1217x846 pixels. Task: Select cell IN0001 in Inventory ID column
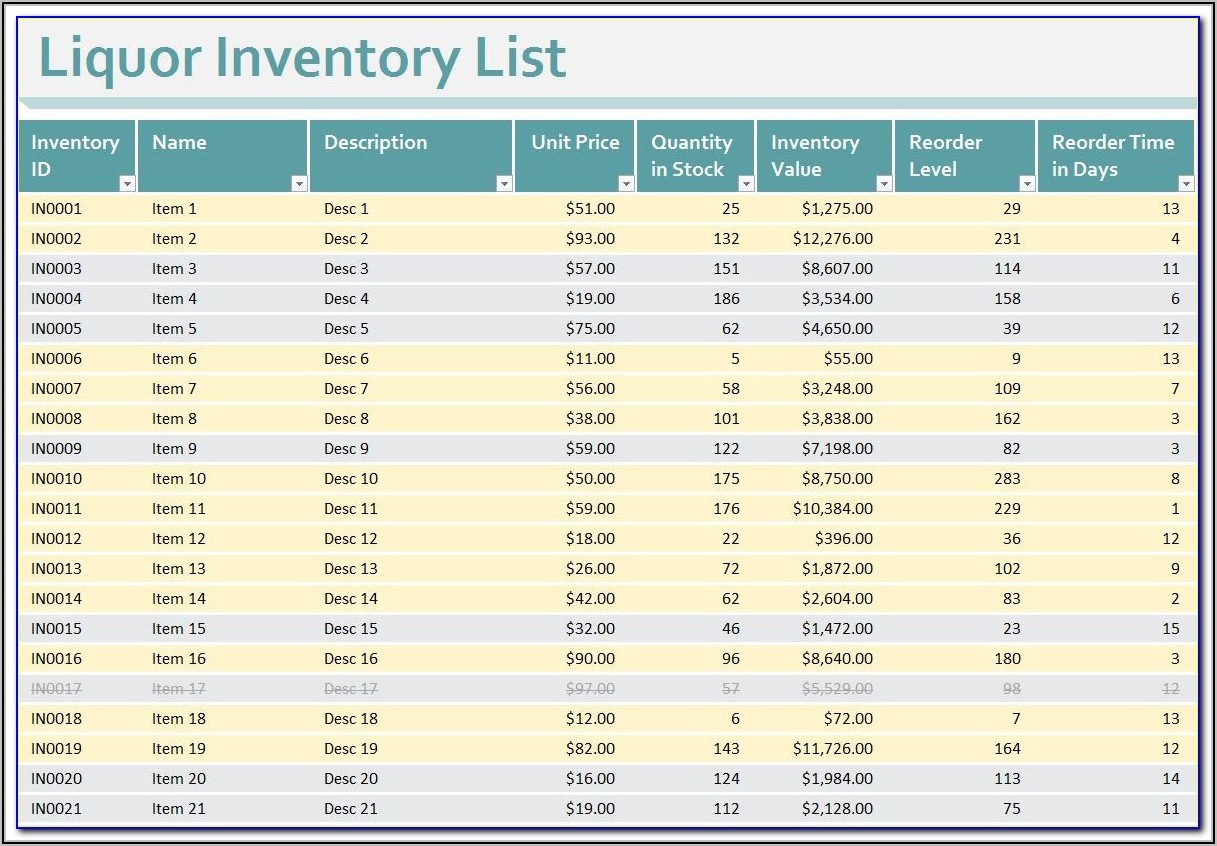(x=57, y=209)
